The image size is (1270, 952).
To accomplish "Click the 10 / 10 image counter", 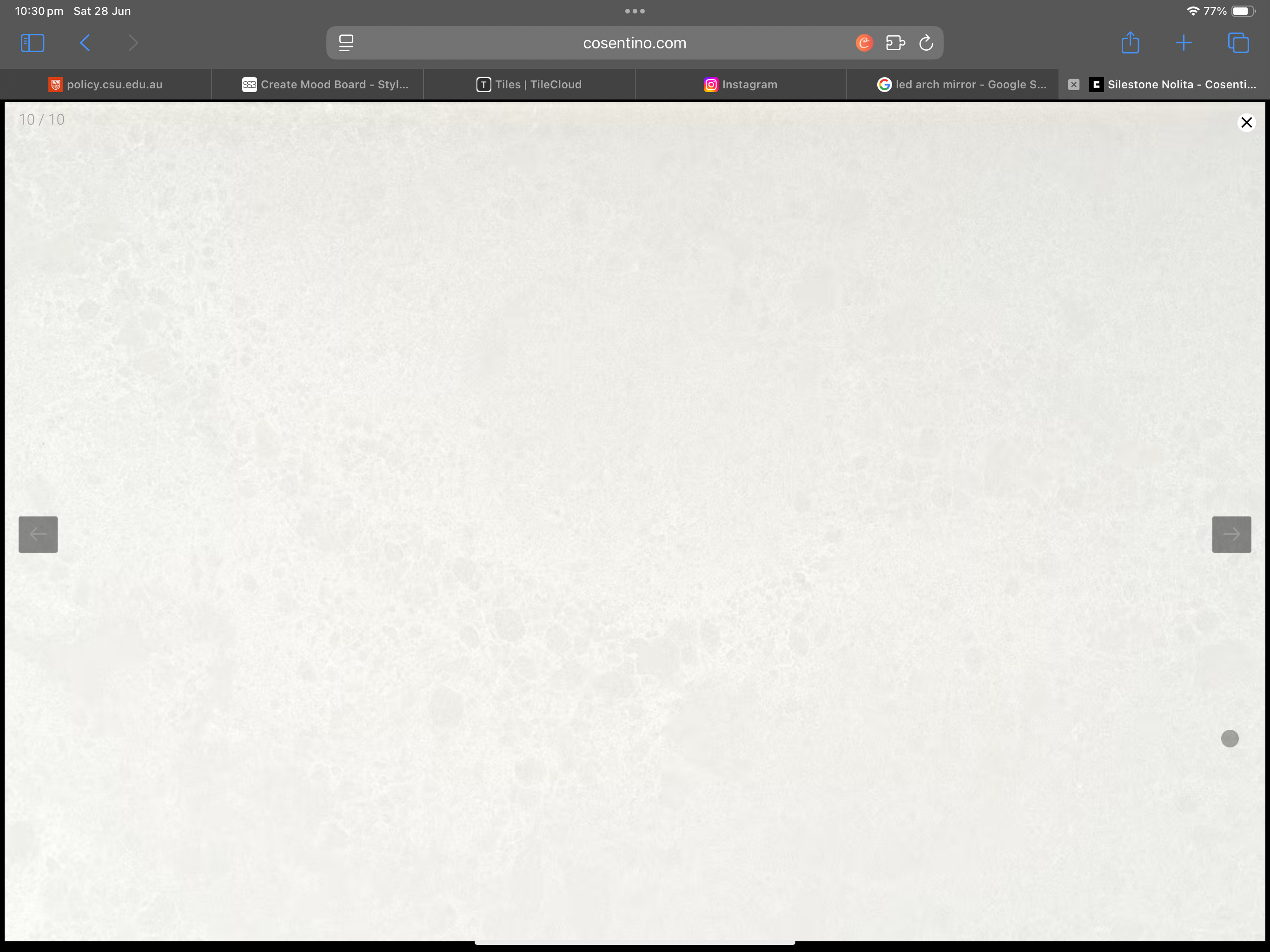I will pyautogui.click(x=42, y=119).
